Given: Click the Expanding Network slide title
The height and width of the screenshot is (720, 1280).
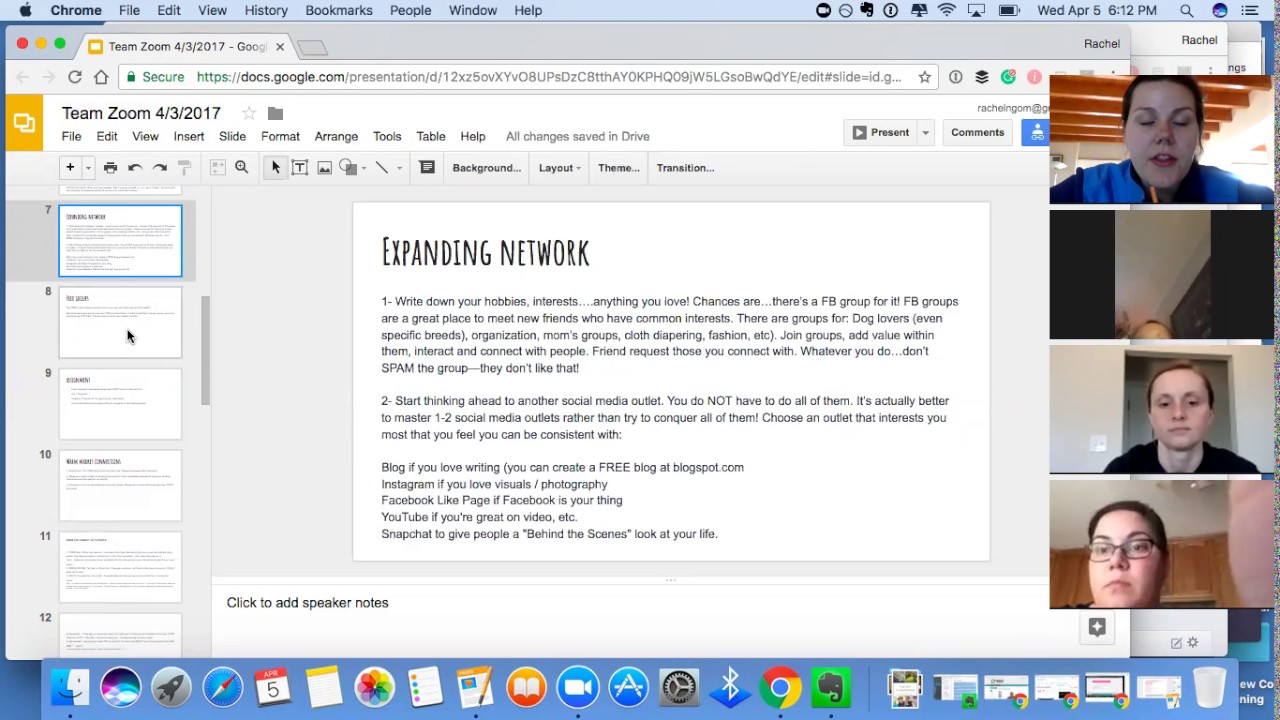Looking at the screenshot, I should point(485,252).
